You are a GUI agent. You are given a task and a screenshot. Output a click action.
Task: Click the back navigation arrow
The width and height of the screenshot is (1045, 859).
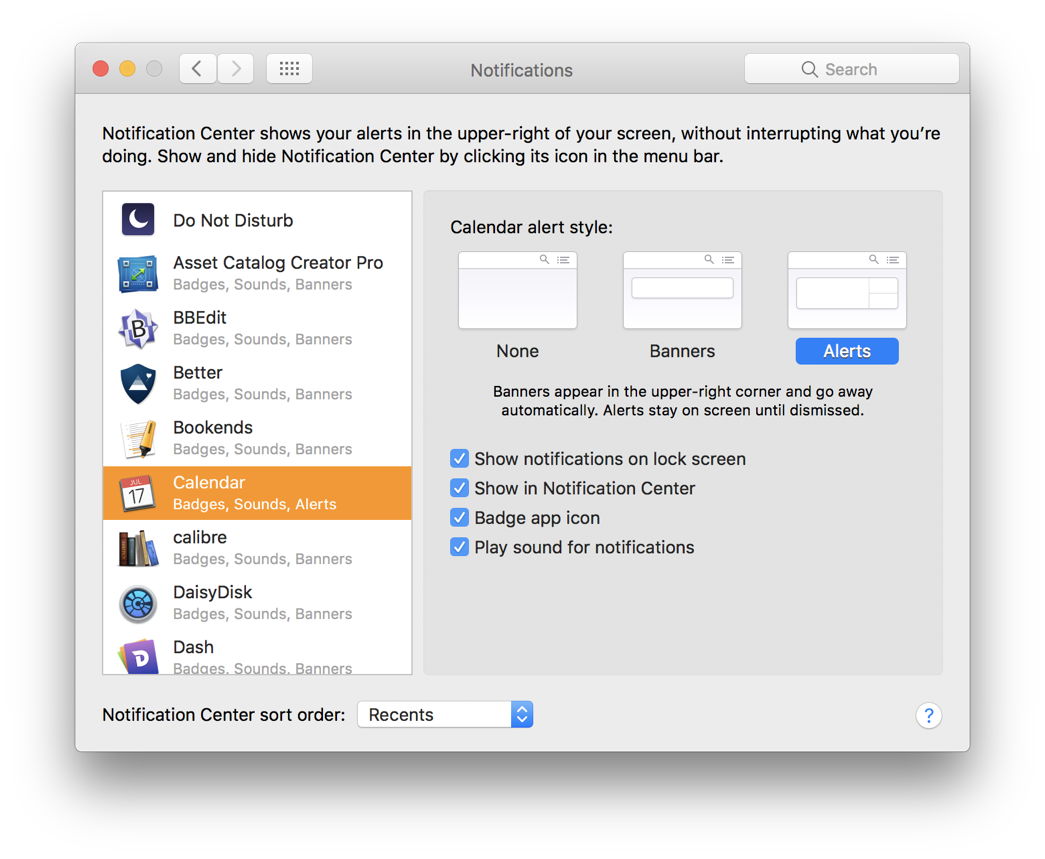point(197,68)
